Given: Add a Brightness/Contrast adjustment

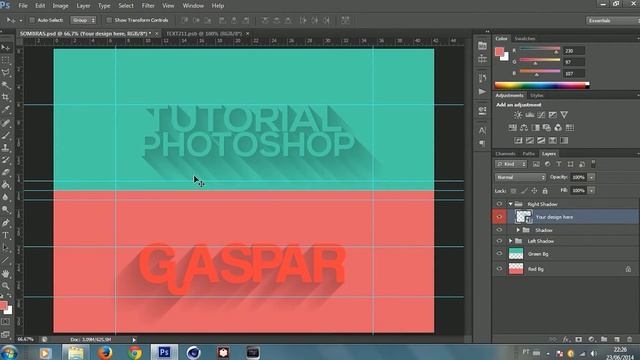Looking at the screenshot, I should (518, 115).
